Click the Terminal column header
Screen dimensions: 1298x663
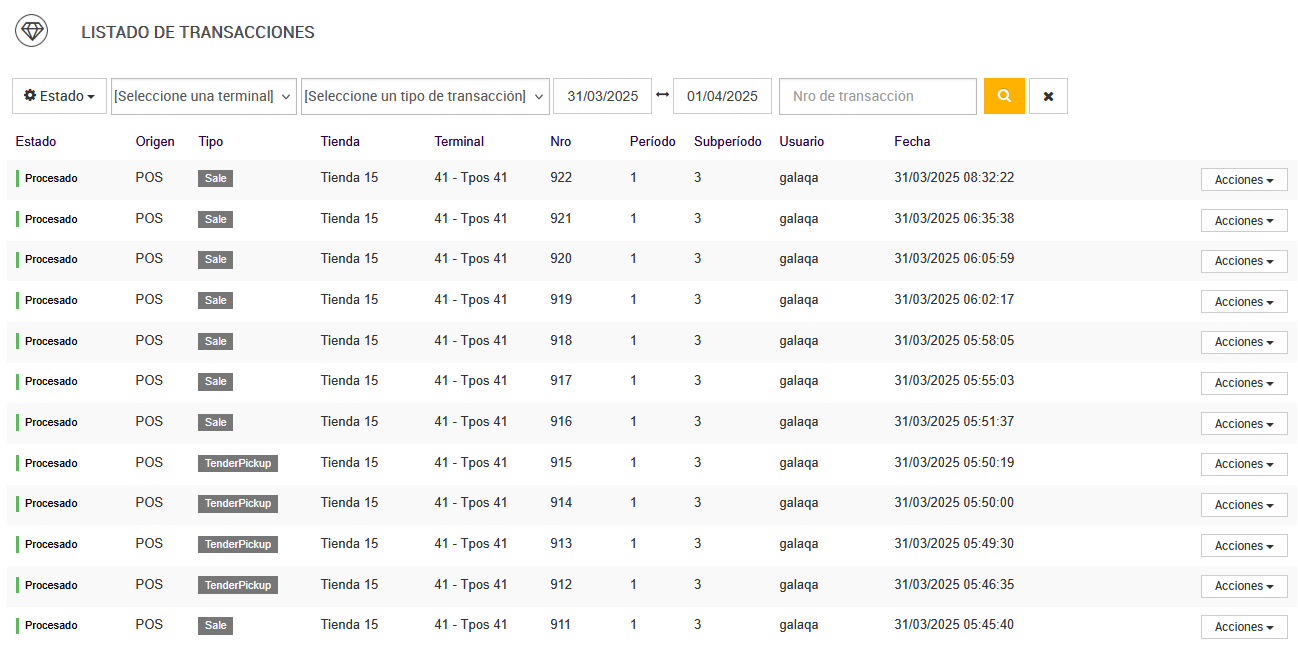pyautogui.click(x=459, y=141)
